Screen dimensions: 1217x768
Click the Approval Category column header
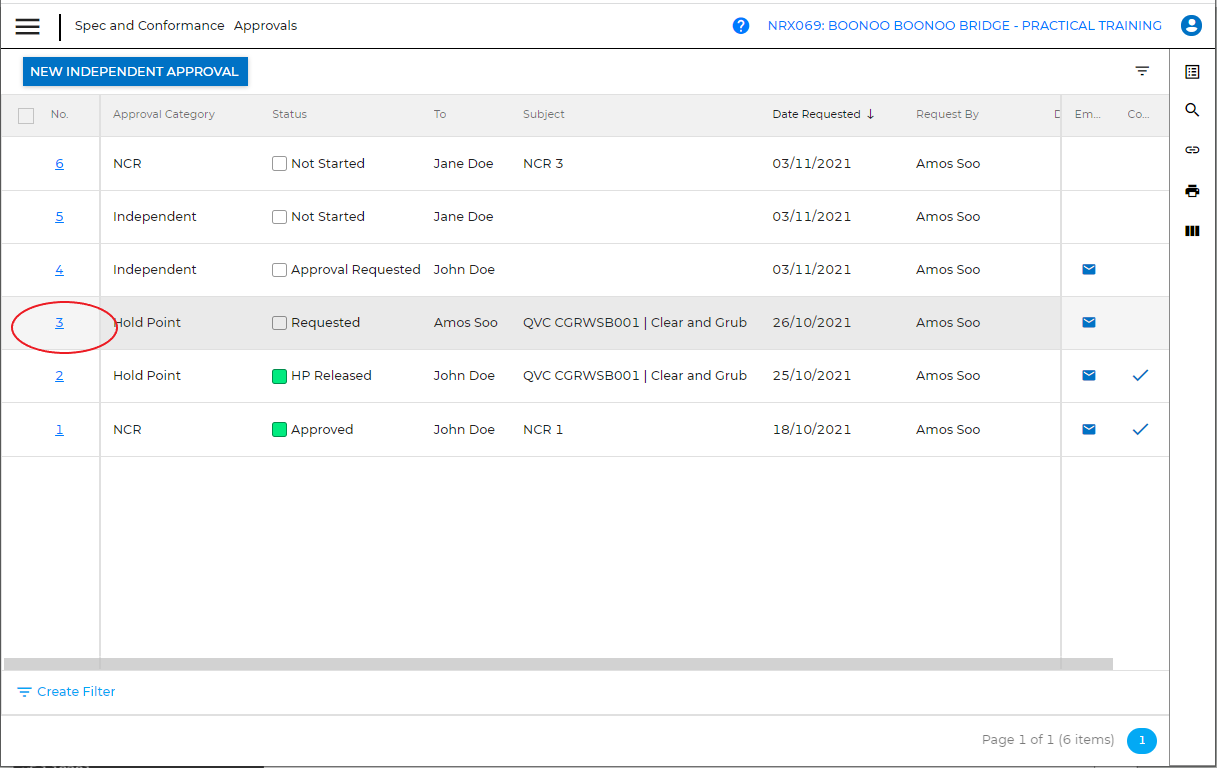164,114
